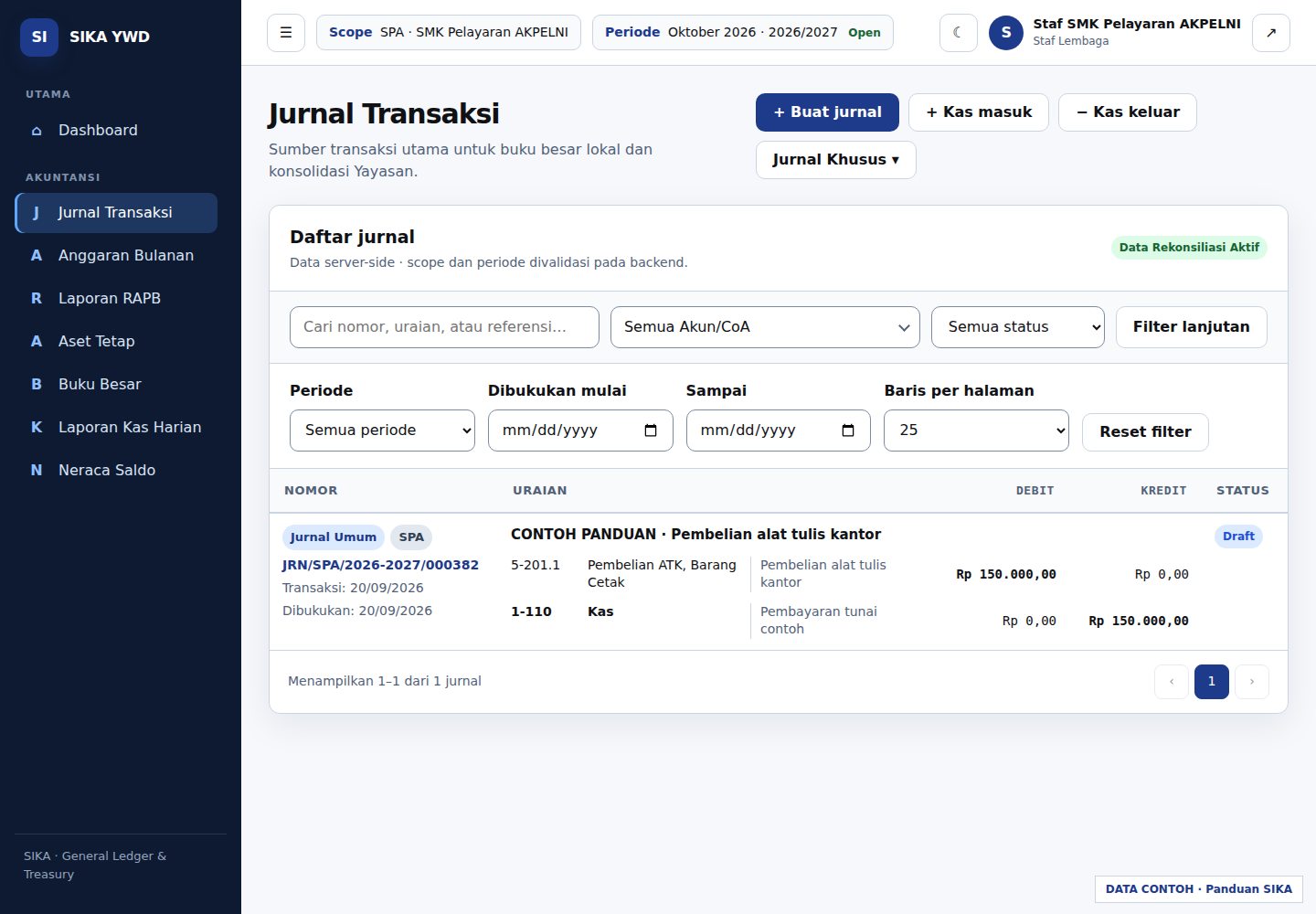Click the Buat jurnal button
The height and width of the screenshot is (914, 1316).
click(x=827, y=112)
